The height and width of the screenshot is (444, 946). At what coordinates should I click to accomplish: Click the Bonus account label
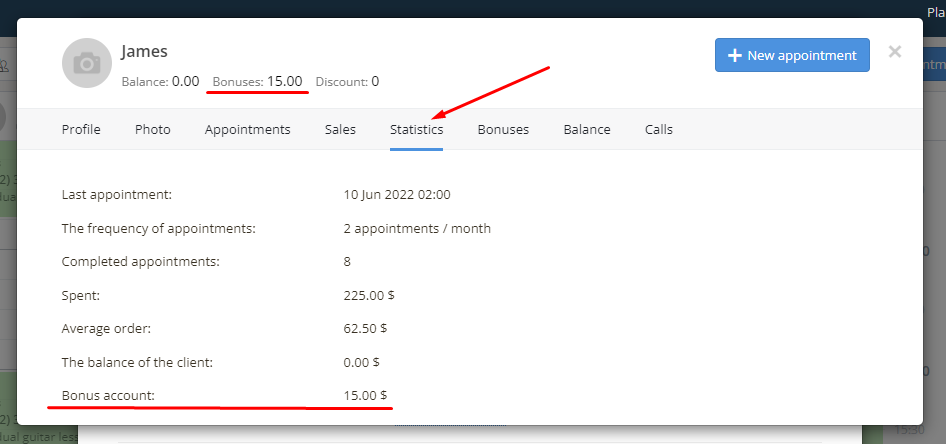109,396
